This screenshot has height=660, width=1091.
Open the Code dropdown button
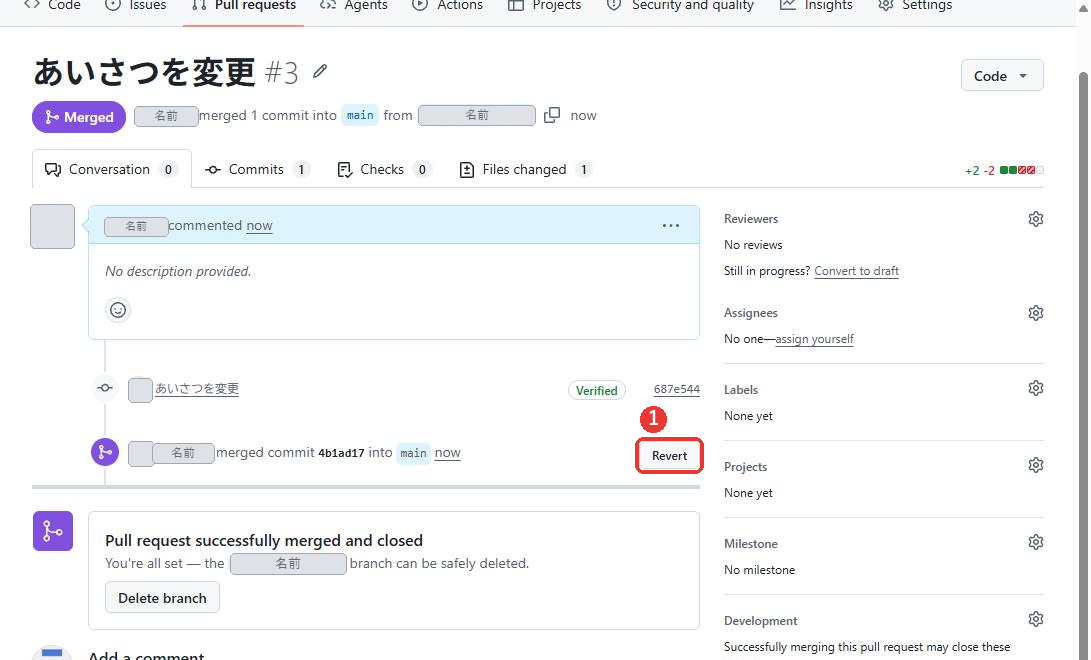1002,75
